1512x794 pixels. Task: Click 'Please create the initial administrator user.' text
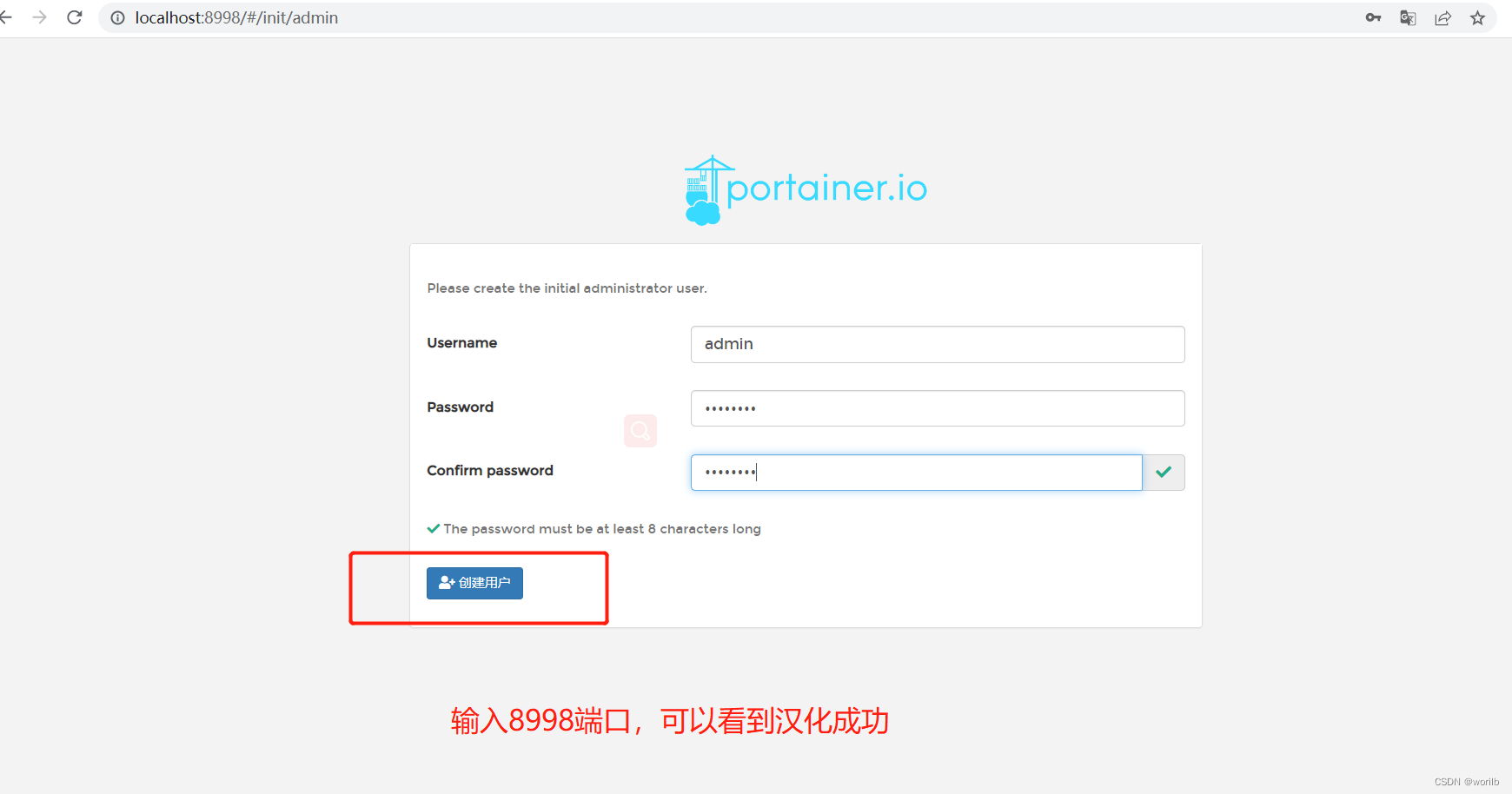(567, 288)
